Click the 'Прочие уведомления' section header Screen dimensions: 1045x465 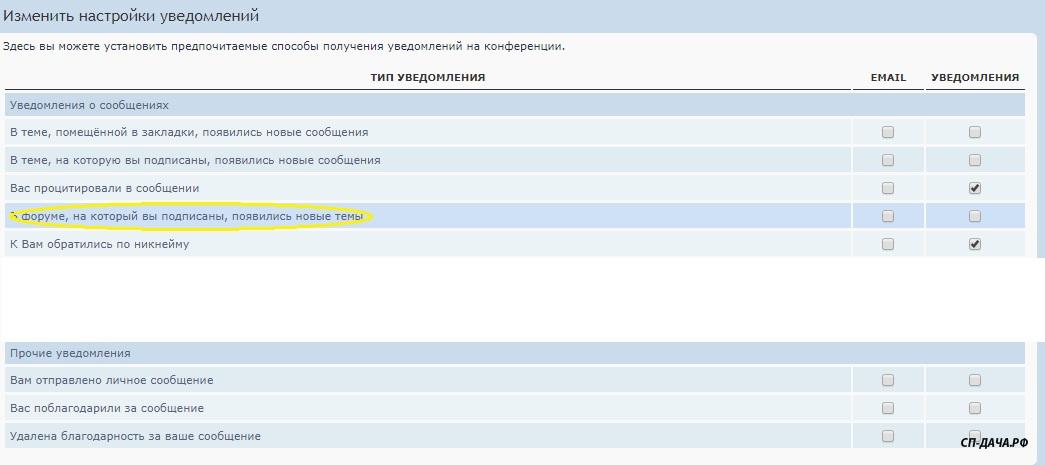(69, 353)
